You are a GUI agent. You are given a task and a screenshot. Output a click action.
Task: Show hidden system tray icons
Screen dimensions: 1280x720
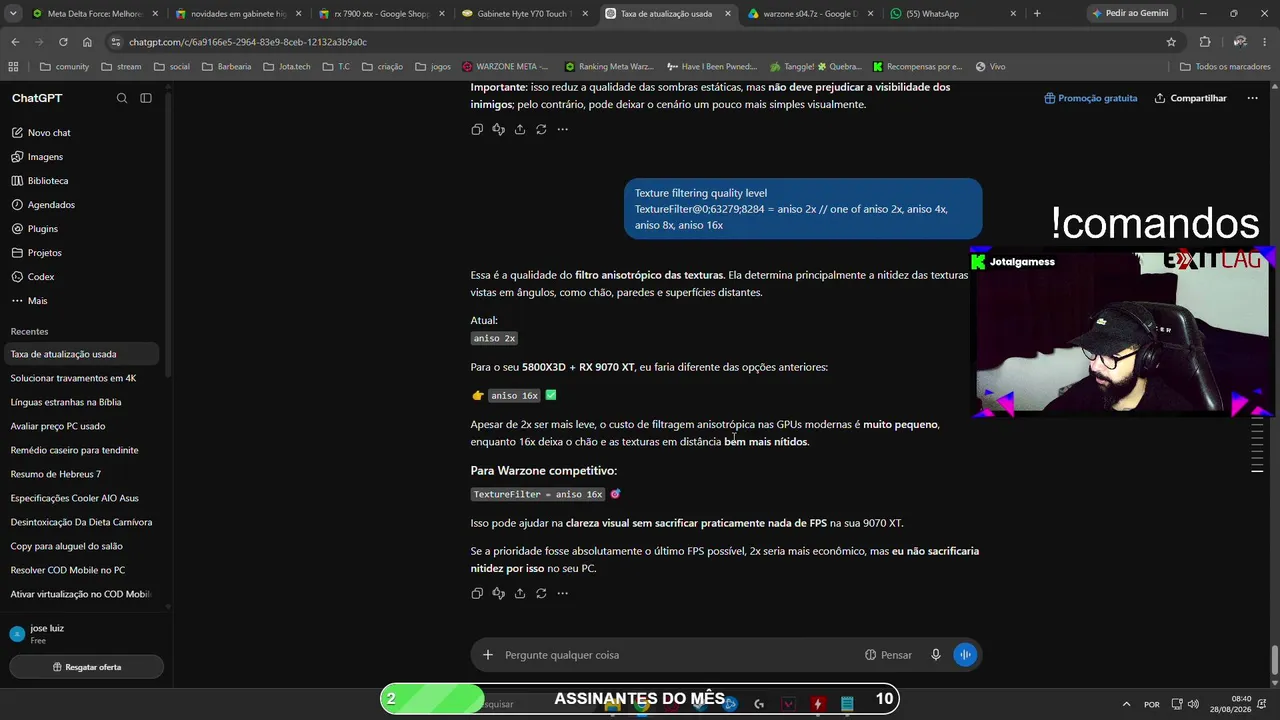(1126, 704)
